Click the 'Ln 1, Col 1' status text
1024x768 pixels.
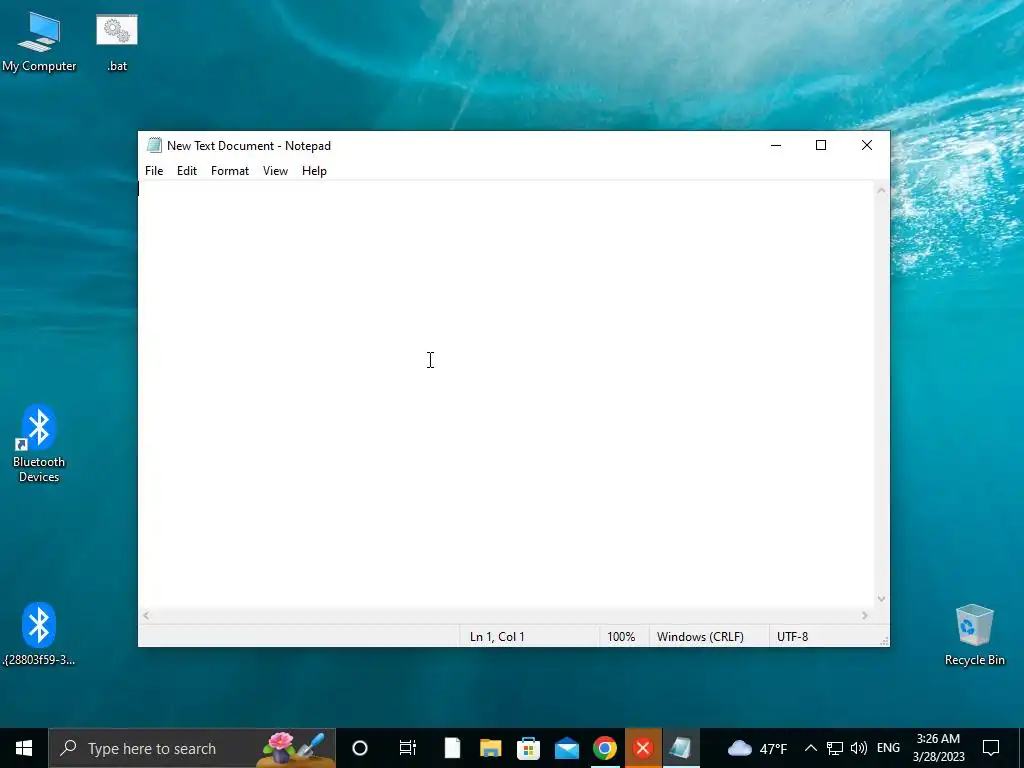[x=497, y=637]
